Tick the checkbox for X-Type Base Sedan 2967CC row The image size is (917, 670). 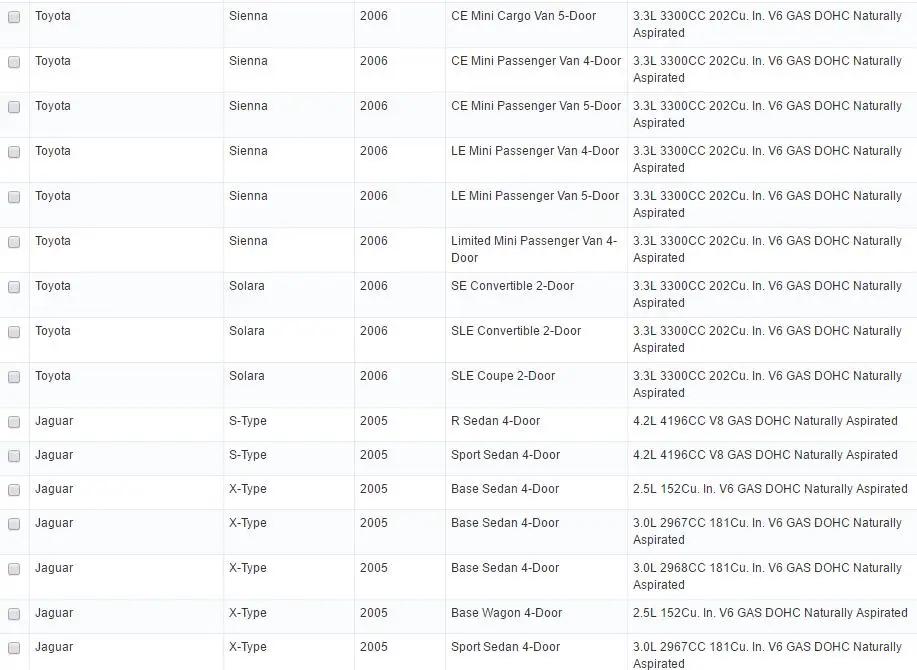coord(14,524)
